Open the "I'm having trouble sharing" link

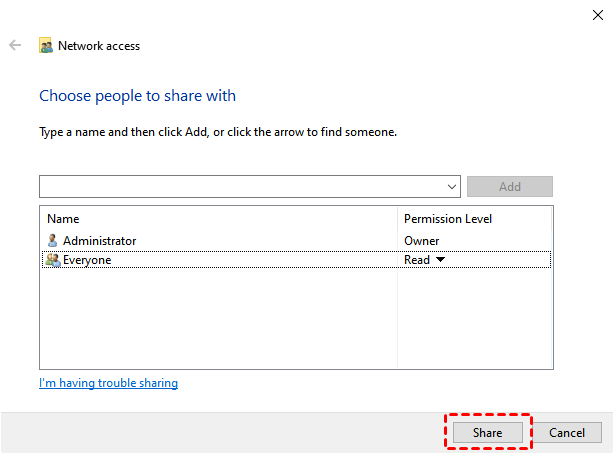tap(108, 383)
